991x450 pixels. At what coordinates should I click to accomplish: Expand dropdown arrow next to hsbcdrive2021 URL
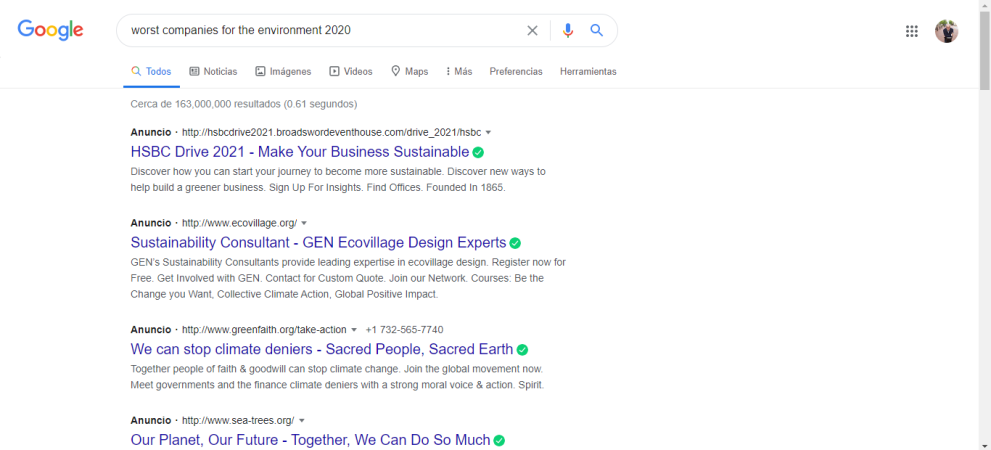coord(488,133)
